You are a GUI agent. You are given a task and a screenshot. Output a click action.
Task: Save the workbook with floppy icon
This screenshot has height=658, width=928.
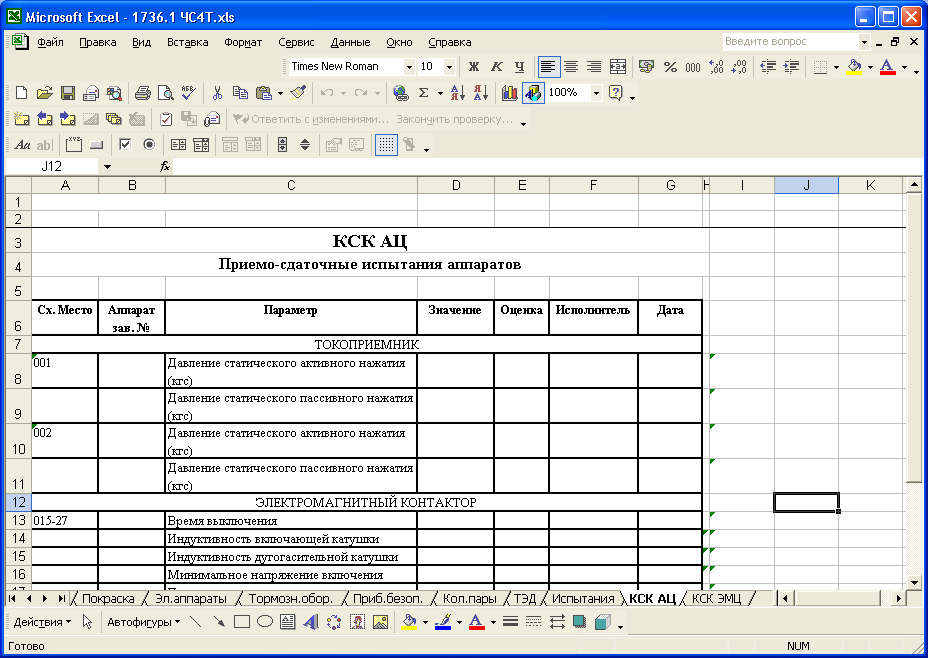point(67,93)
